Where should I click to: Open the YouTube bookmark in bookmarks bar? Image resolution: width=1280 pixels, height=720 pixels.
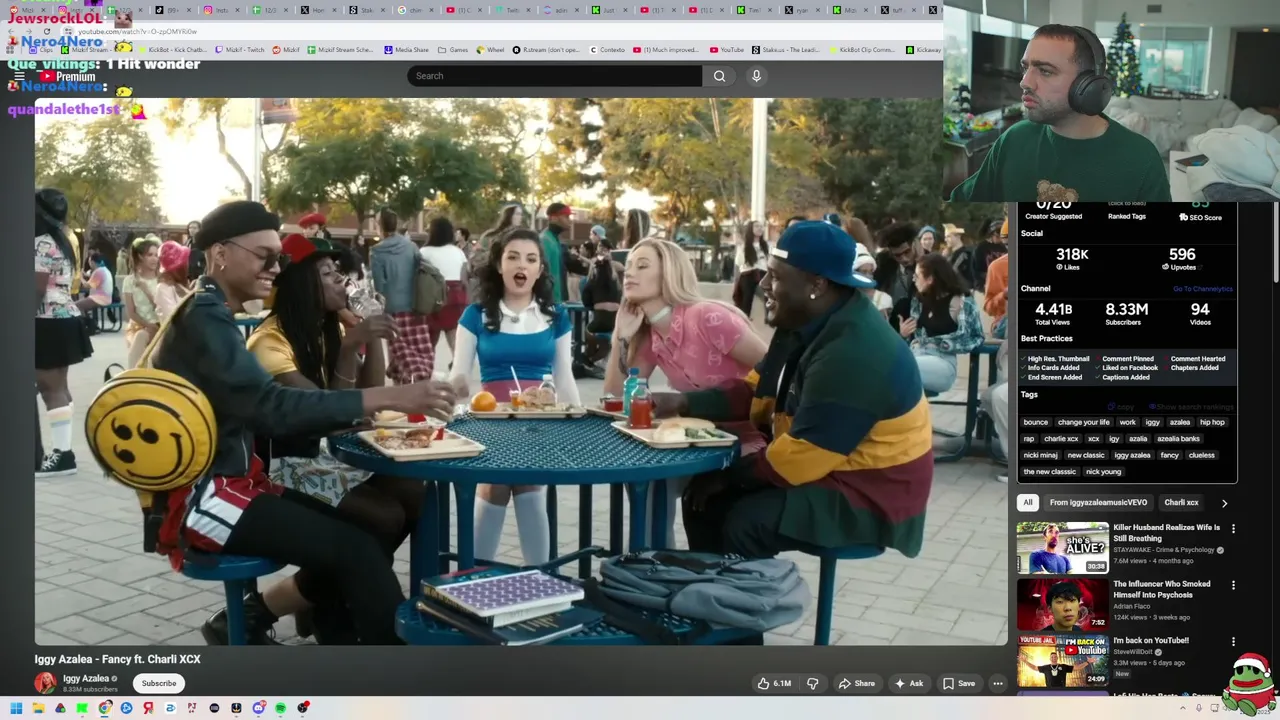727,49
